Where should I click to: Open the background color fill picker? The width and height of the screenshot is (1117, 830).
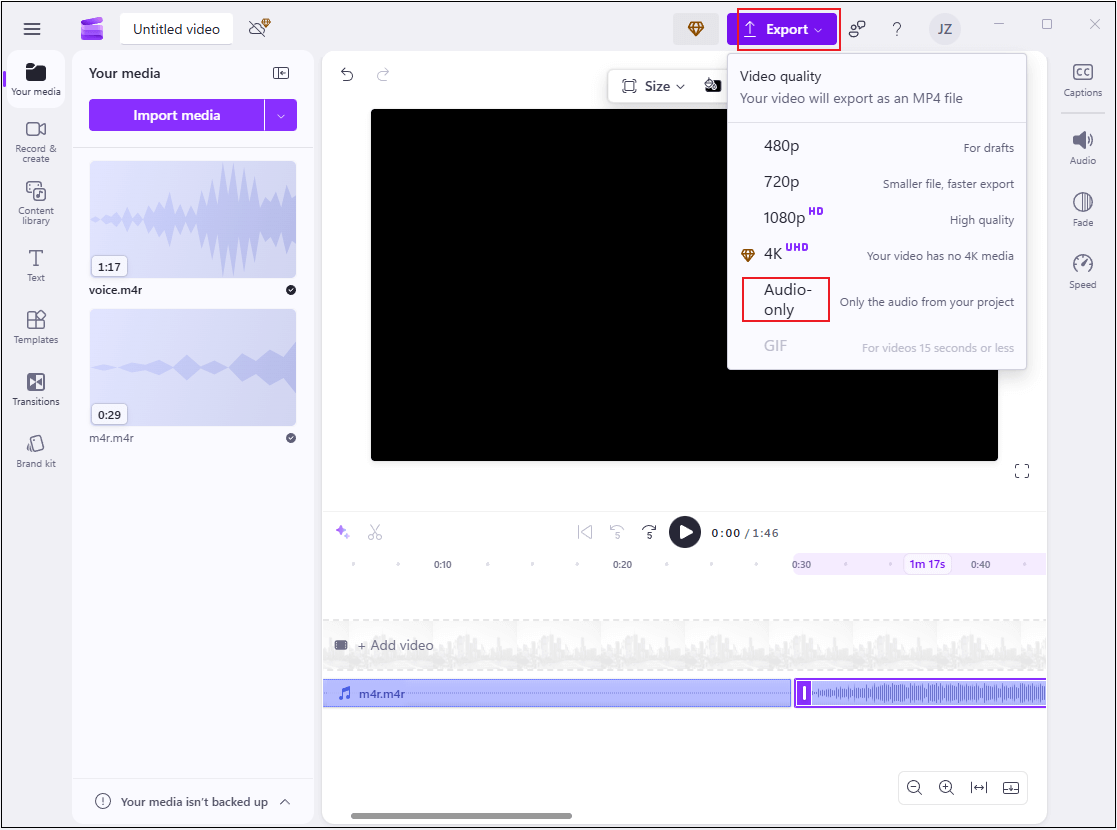[x=712, y=86]
